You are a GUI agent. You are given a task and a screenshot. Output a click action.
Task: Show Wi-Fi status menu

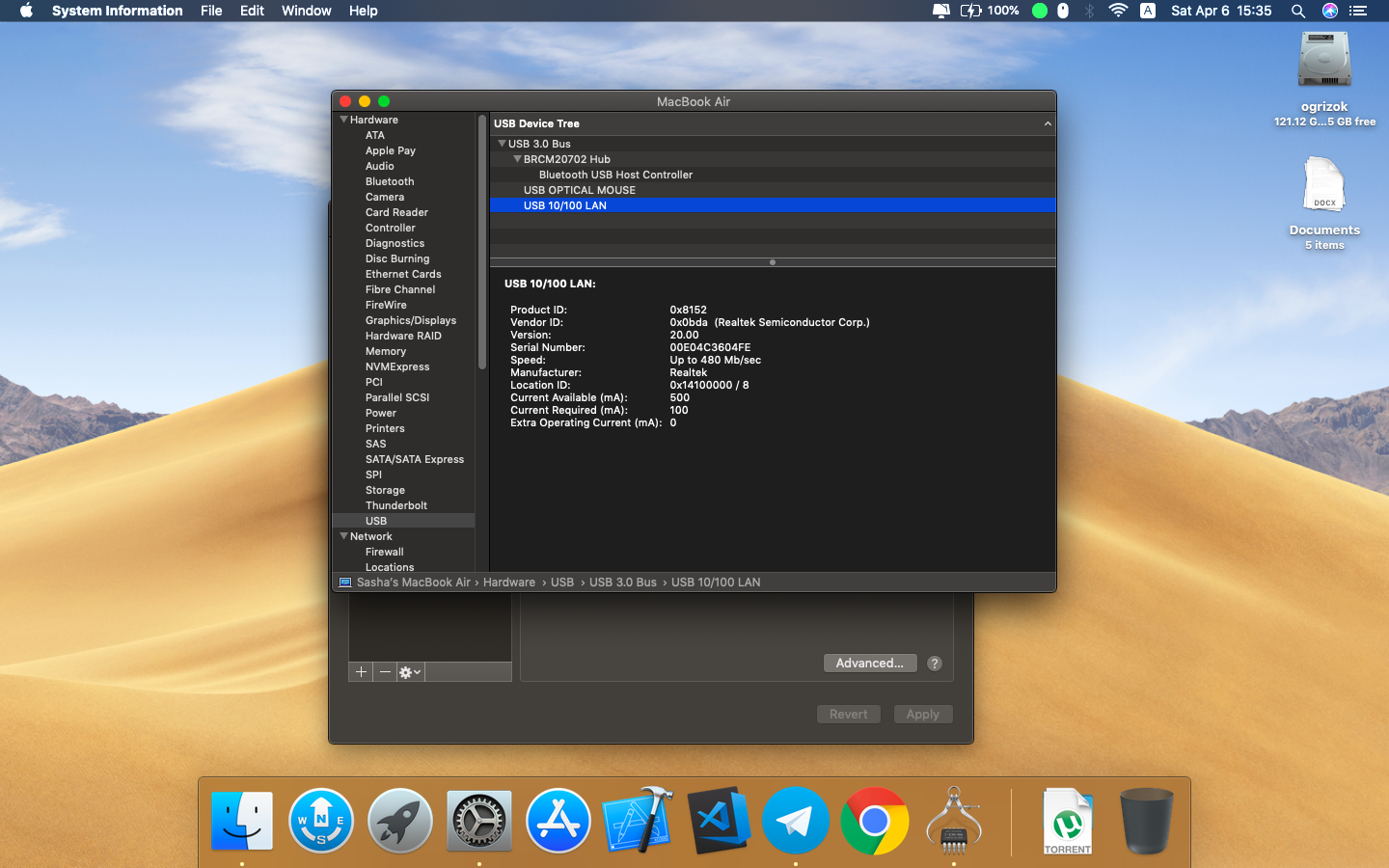click(x=1118, y=11)
